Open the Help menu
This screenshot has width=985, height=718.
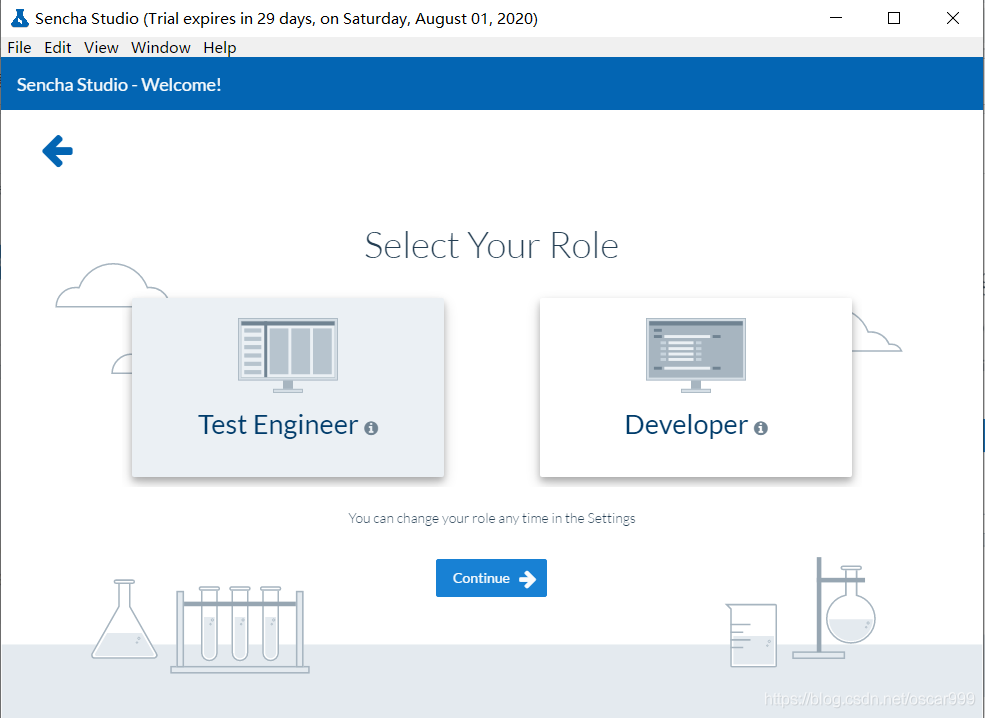pos(220,48)
